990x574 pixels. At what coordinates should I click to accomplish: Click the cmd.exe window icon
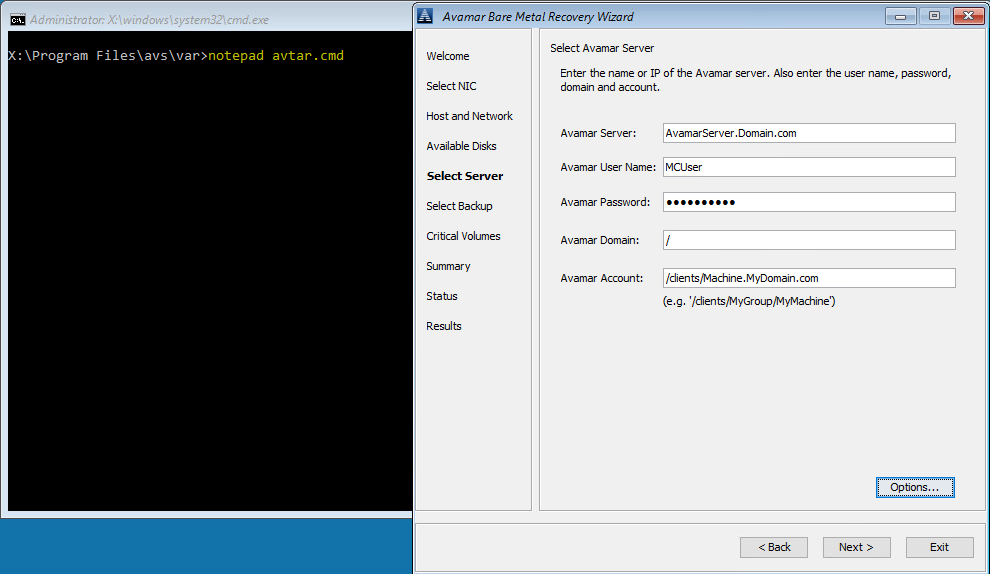(17, 19)
